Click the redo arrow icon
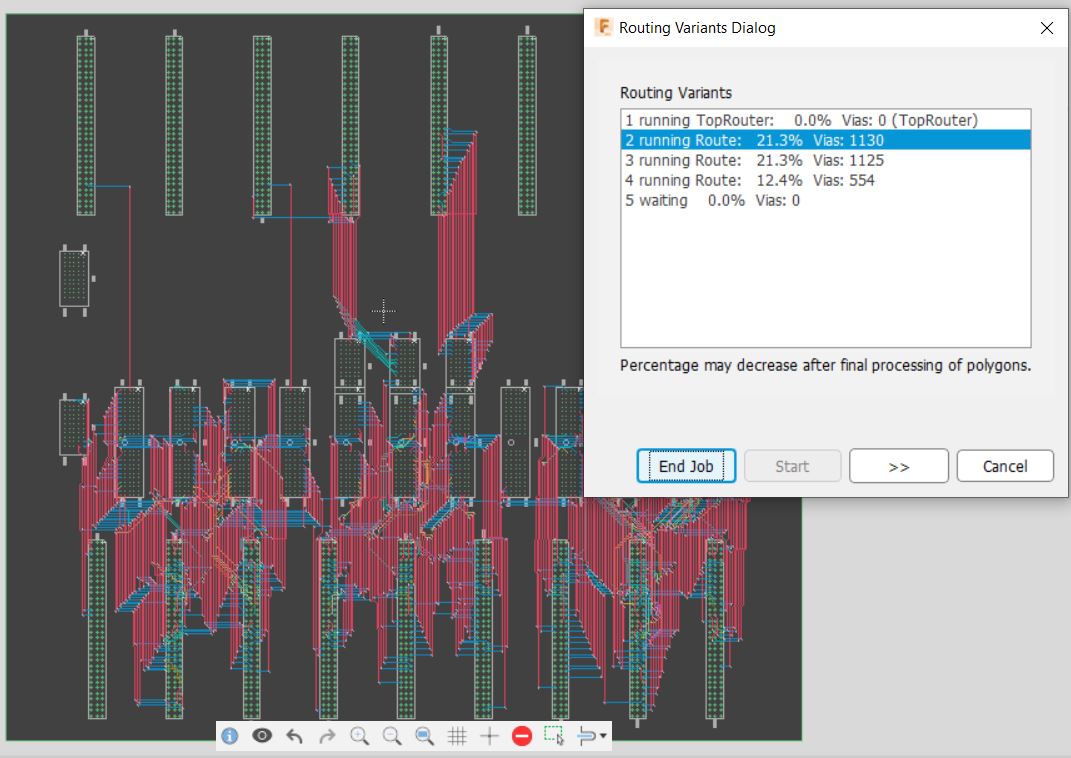 pyautogui.click(x=325, y=736)
